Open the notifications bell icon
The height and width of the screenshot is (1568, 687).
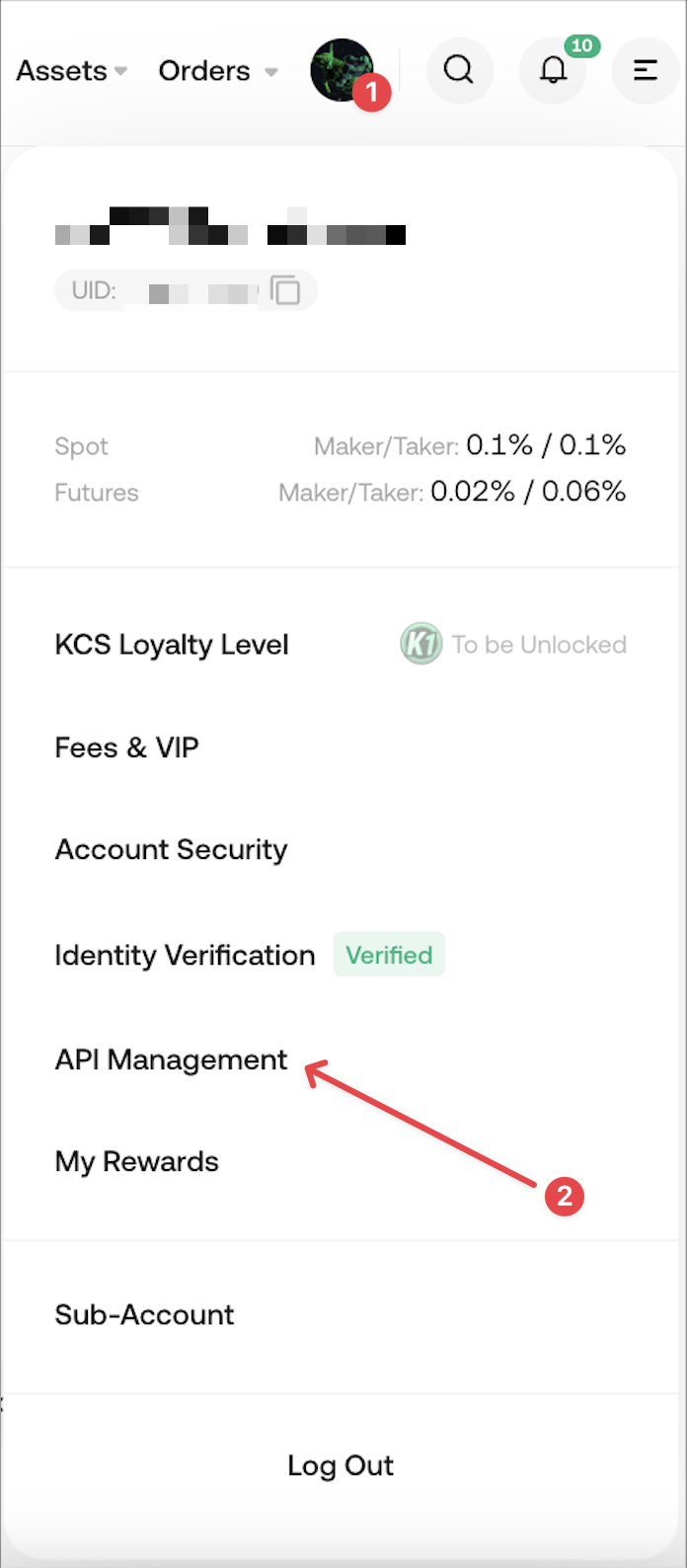point(553,71)
